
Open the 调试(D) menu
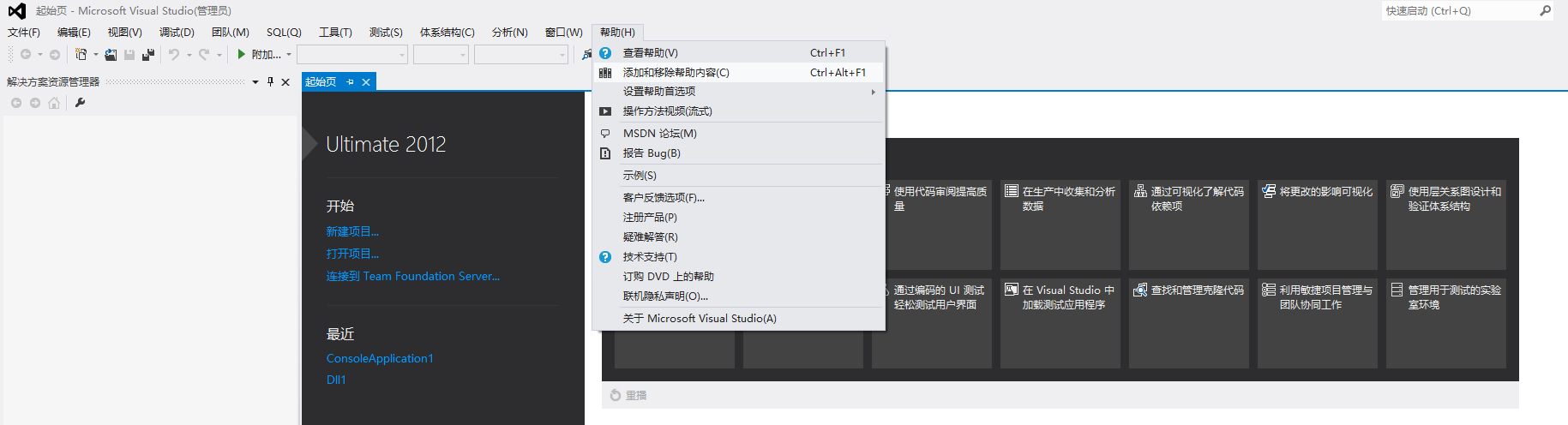pyautogui.click(x=177, y=33)
